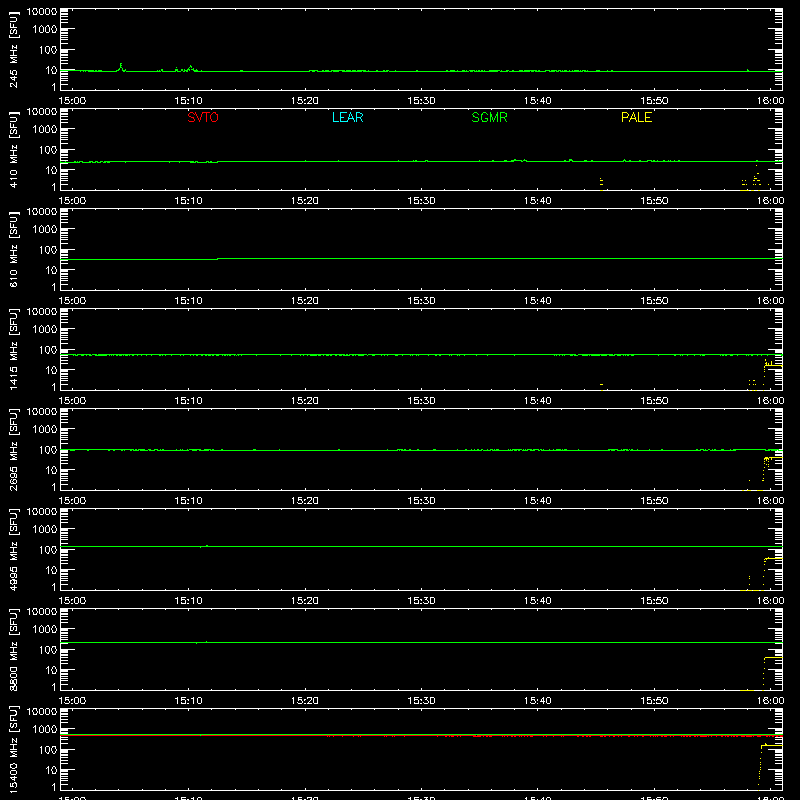Click the 10 y-axis label of the 4995 MHz panel
The image size is (800, 800).
52,570
